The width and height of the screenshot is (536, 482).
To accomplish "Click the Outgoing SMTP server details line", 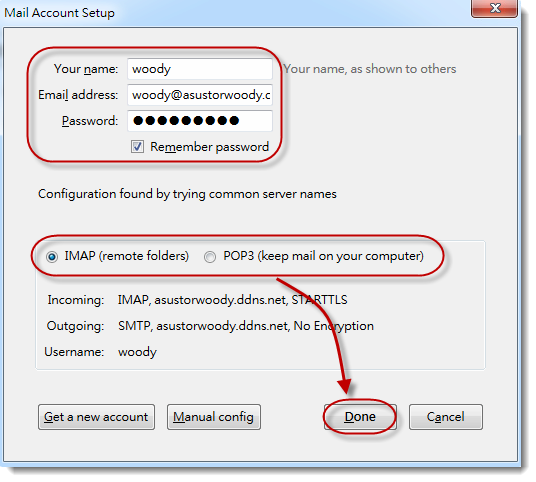I will 210,326.
